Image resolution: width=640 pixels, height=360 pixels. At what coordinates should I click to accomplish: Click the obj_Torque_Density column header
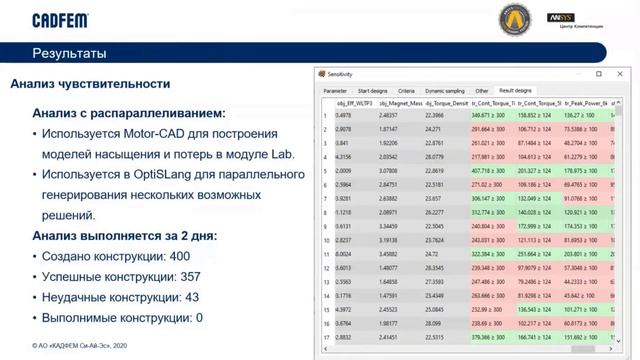[447, 104]
